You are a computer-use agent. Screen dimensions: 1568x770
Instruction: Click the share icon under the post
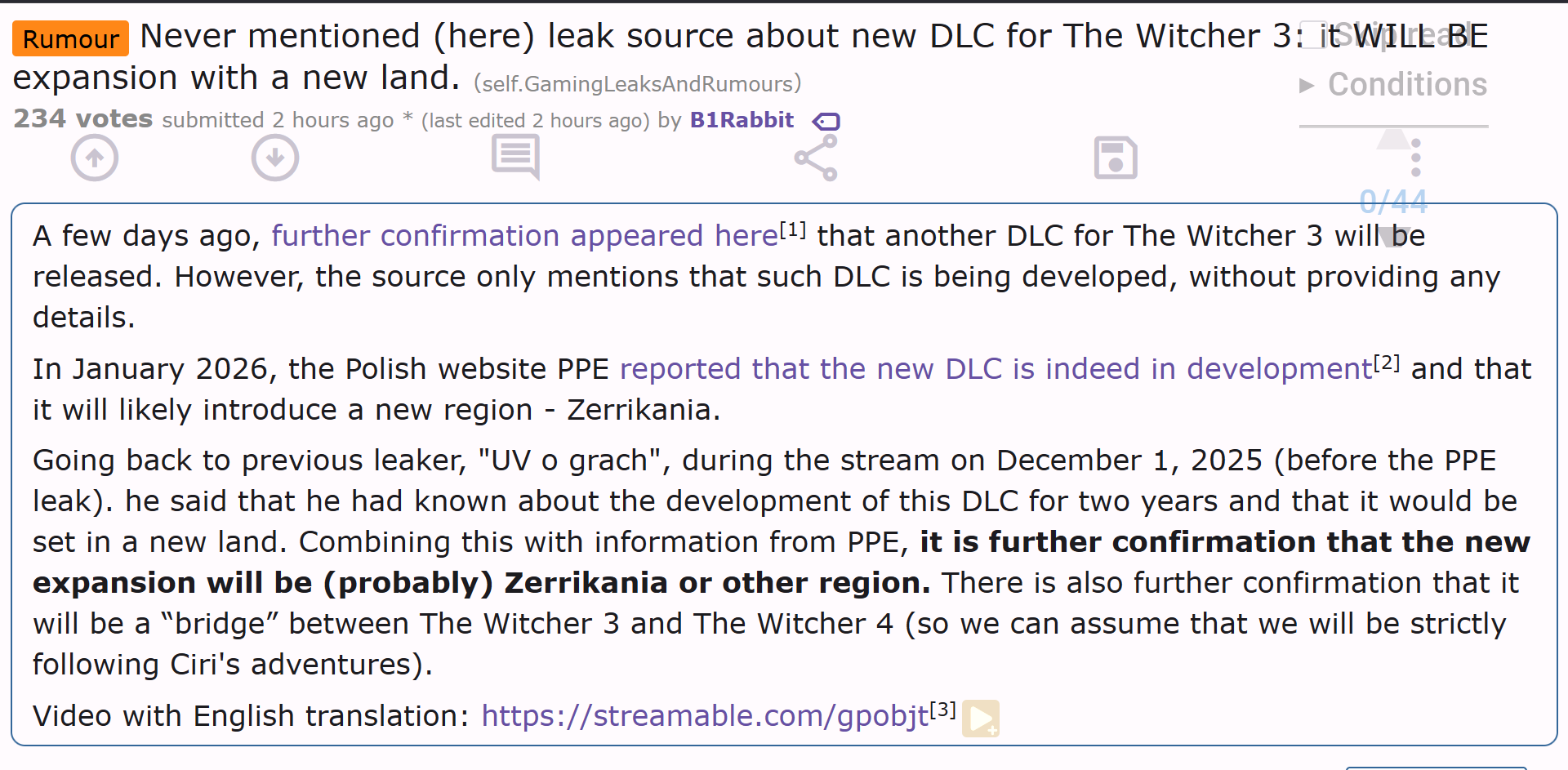(x=816, y=158)
